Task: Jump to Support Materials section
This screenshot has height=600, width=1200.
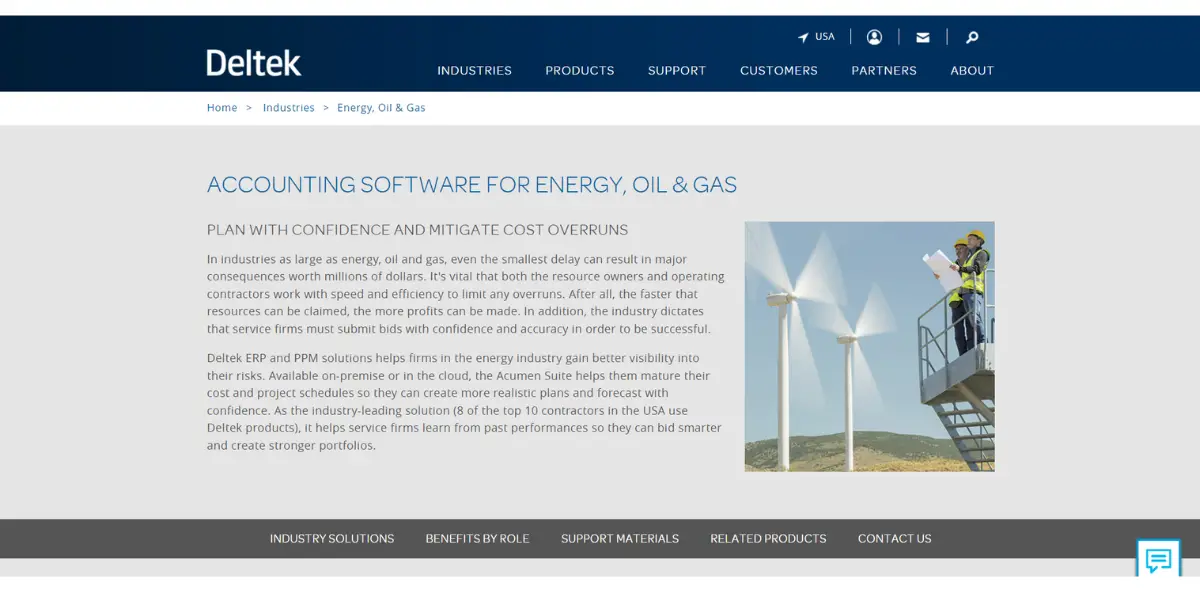Action: (620, 539)
